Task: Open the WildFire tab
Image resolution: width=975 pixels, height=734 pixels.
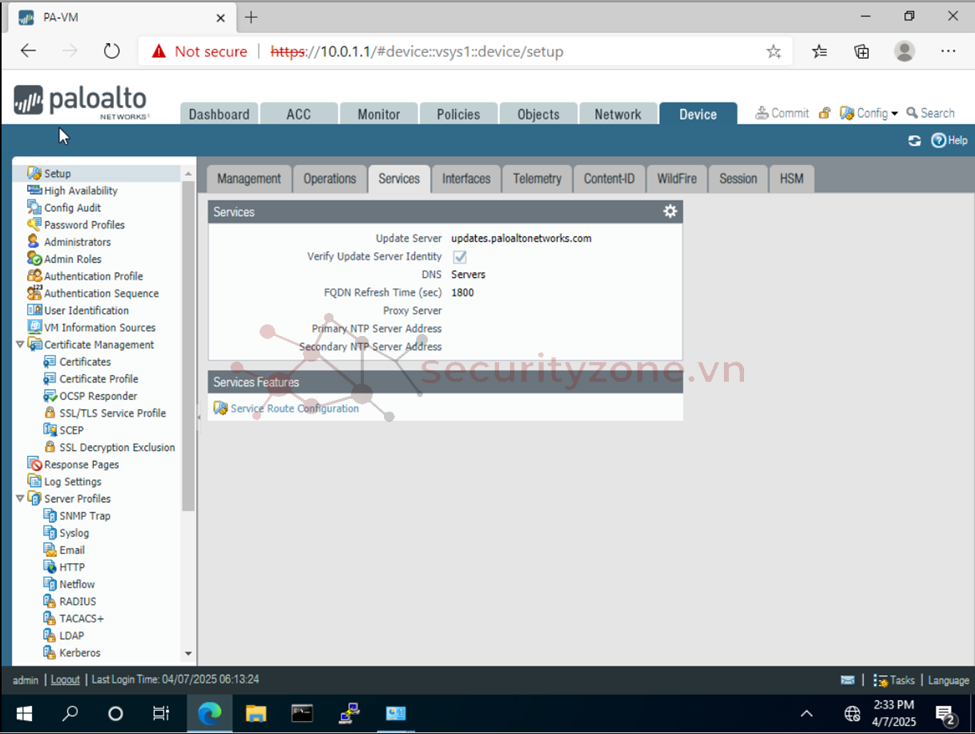Action: [x=677, y=179]
